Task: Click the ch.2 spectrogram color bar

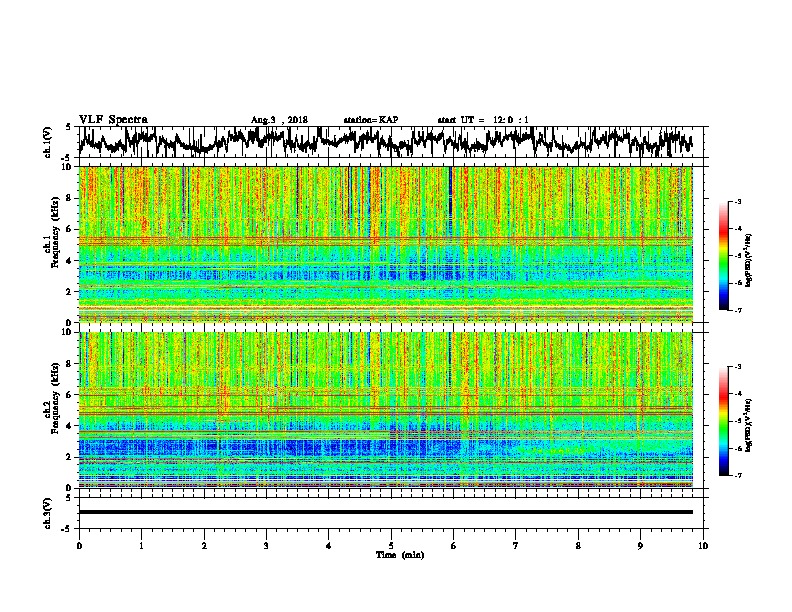Action: 723,421
